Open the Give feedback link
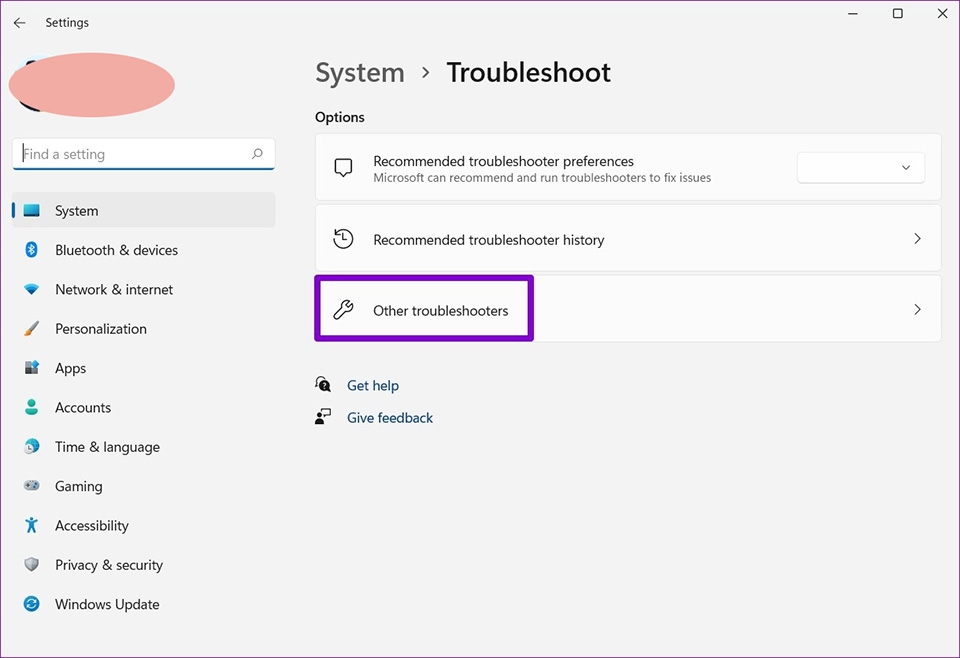 pyautogui.click(x=390, y=417)
